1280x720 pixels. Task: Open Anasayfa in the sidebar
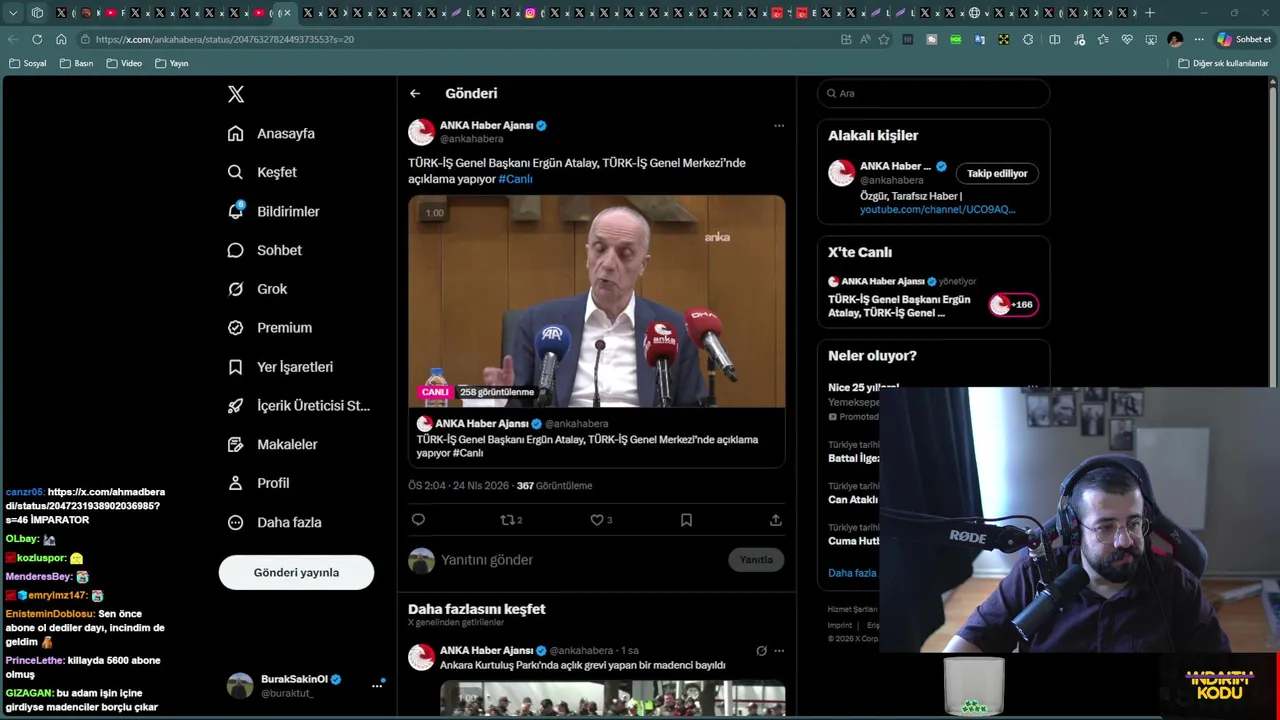click(271, 133)
